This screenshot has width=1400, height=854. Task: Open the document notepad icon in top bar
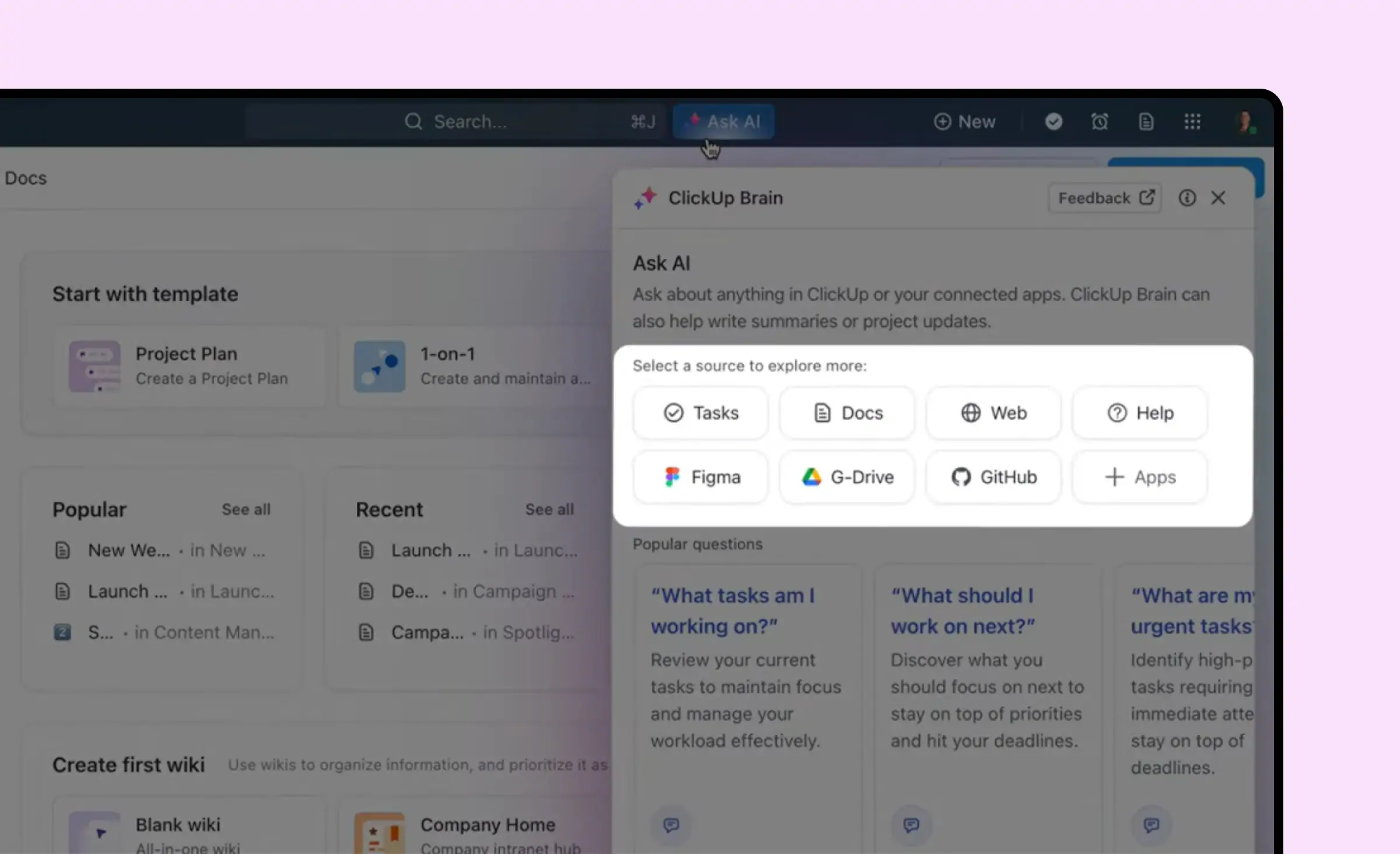[x=1146, y=121]
